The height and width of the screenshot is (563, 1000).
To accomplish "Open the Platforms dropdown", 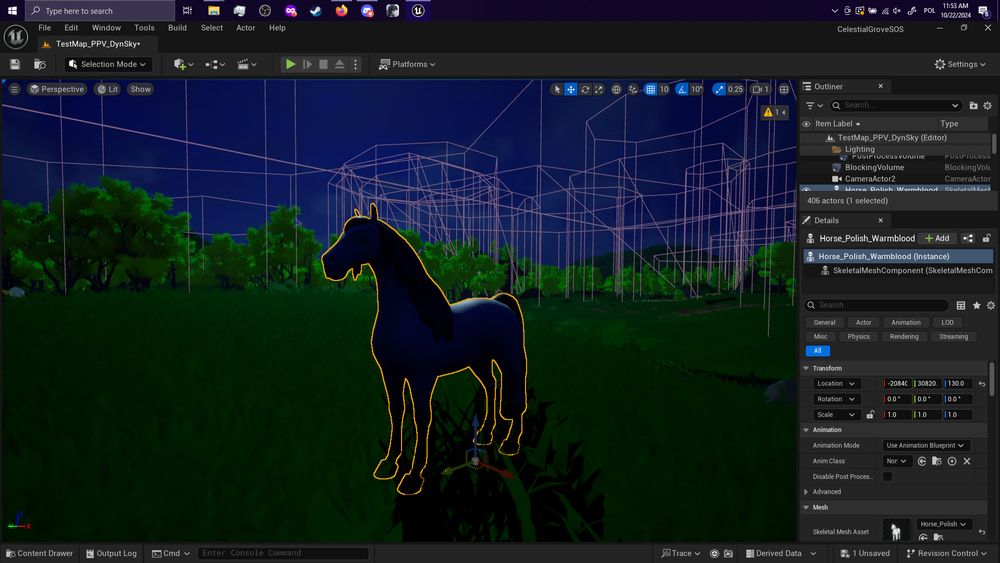I will (407, 64).
